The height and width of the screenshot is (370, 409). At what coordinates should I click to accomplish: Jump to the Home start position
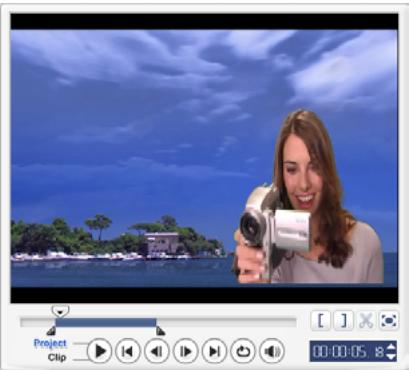128,351
